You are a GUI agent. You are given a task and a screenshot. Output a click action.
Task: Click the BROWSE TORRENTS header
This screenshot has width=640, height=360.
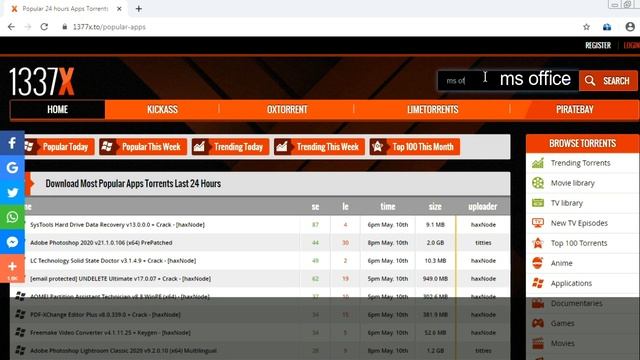click(582, 143)
